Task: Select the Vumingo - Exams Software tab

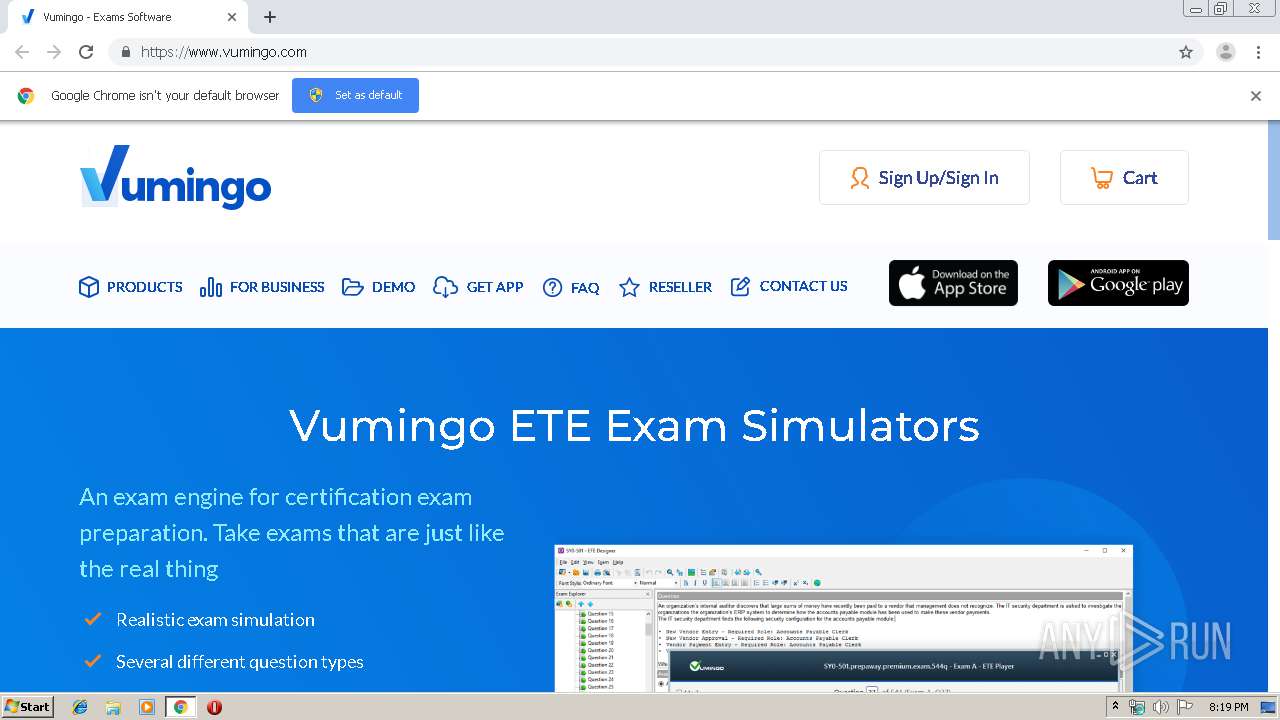Action: coord(127,17)
